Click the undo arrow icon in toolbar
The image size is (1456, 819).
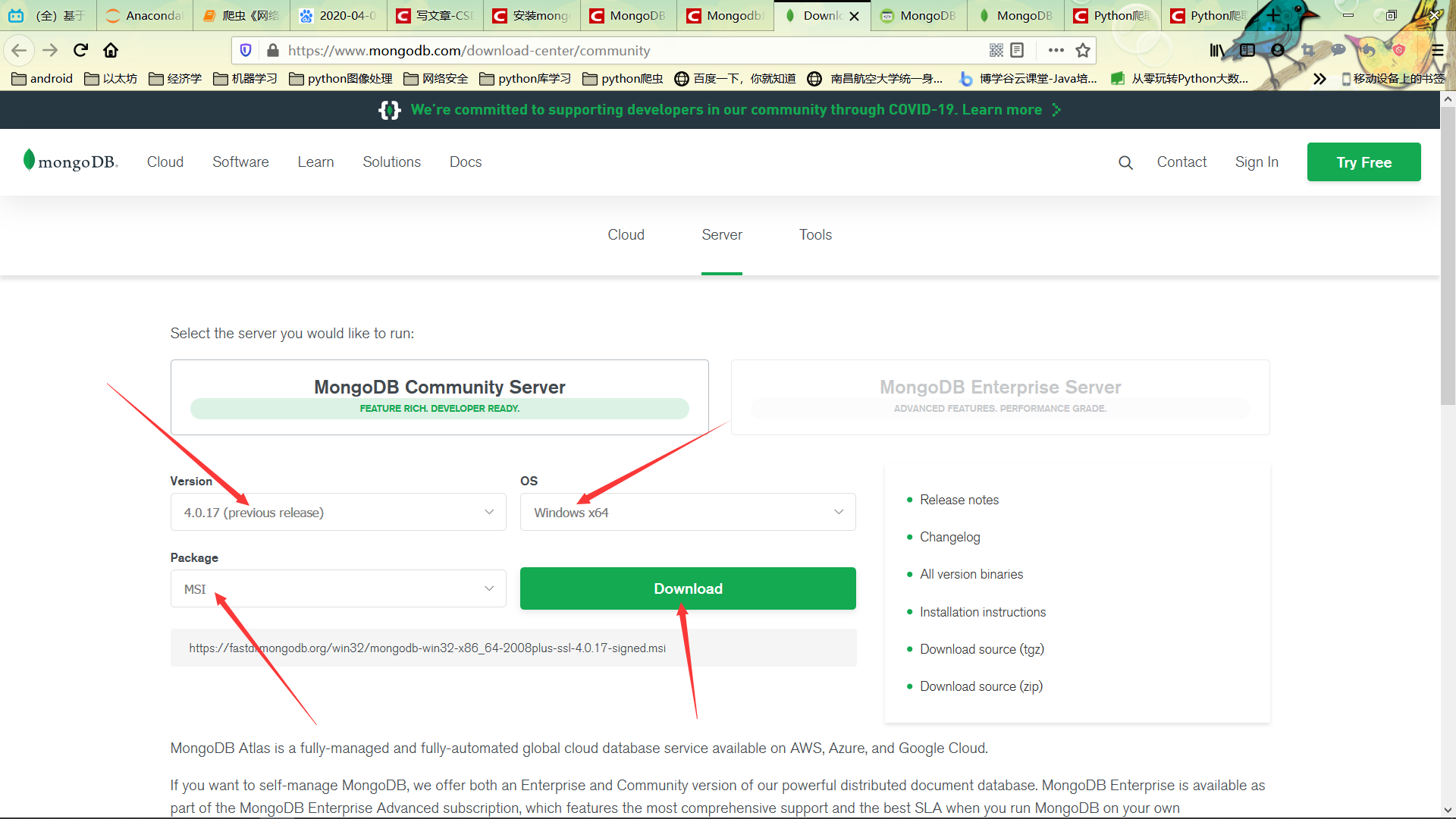(x=1368, y=50)
